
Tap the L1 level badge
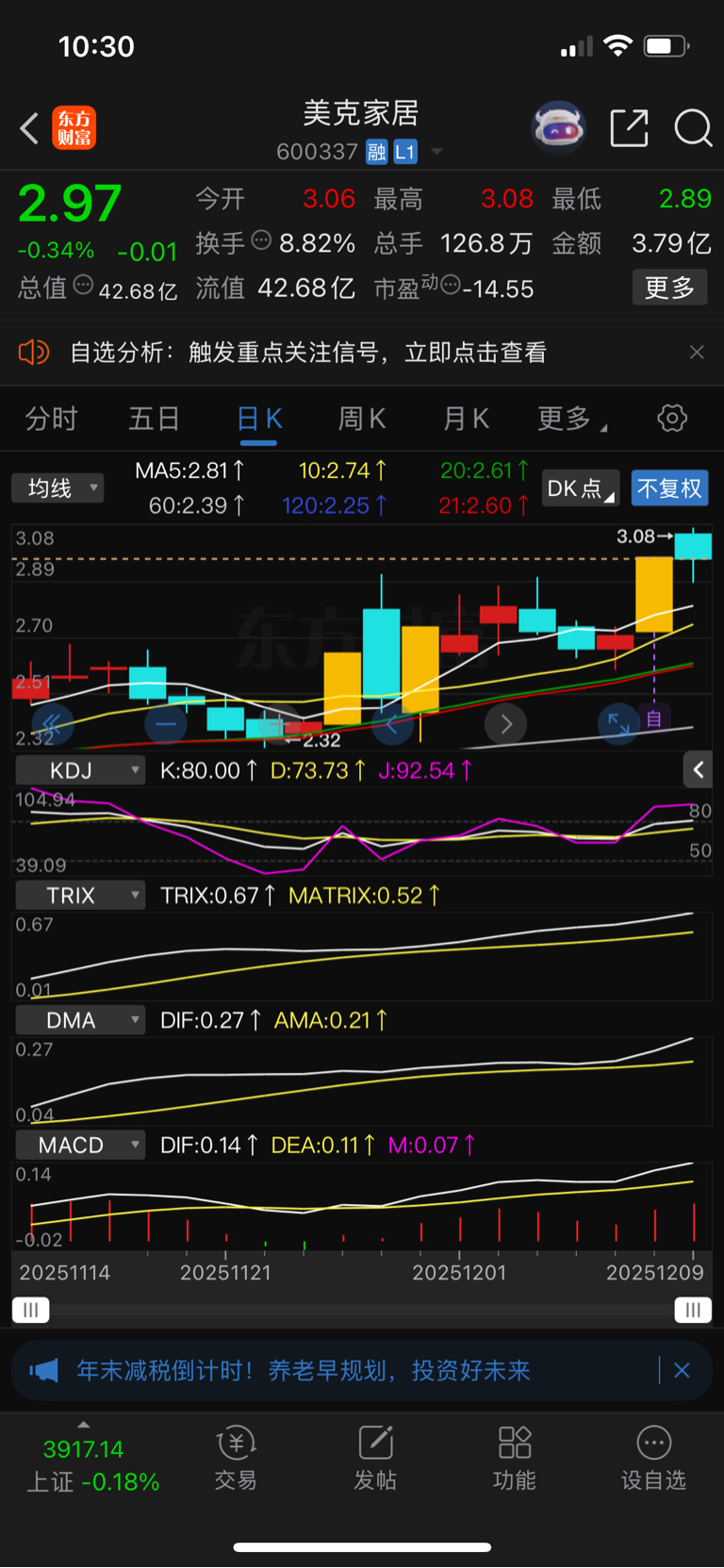[x=405, y=152]
